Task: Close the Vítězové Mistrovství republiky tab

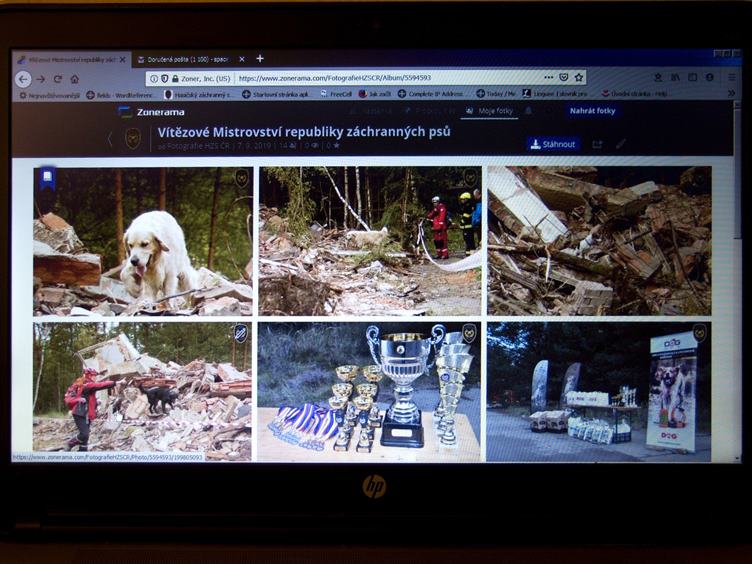Action: point(123,59)
